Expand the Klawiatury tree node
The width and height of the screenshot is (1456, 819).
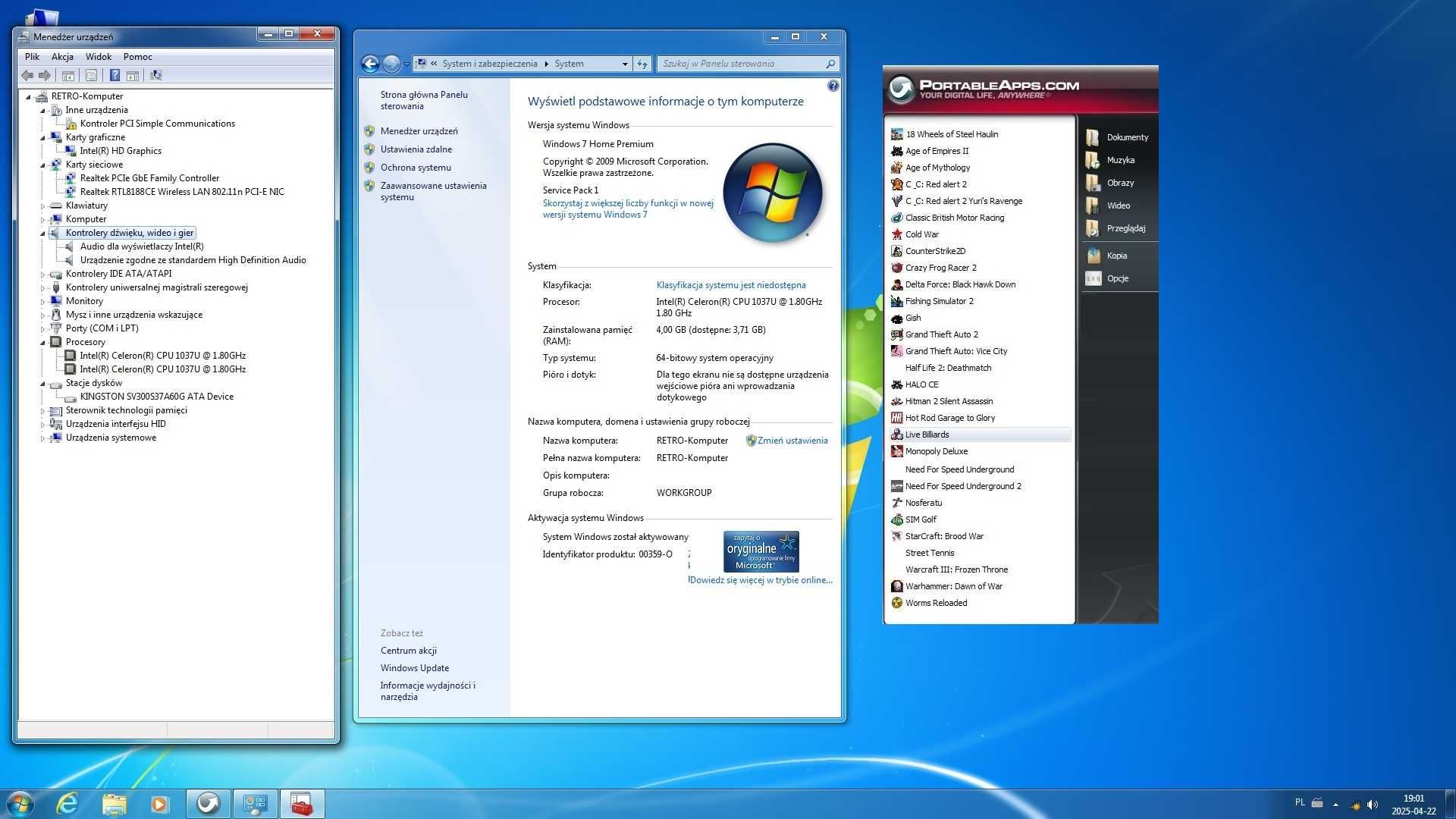point(43,206)
